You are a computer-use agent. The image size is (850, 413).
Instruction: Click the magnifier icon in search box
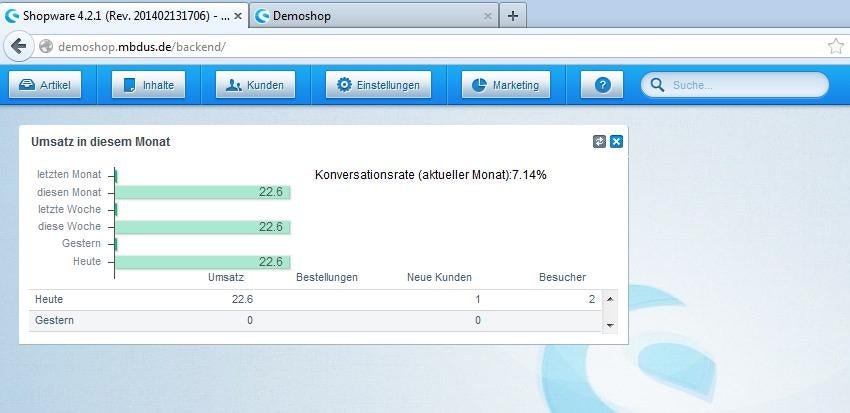click(657, 85)
